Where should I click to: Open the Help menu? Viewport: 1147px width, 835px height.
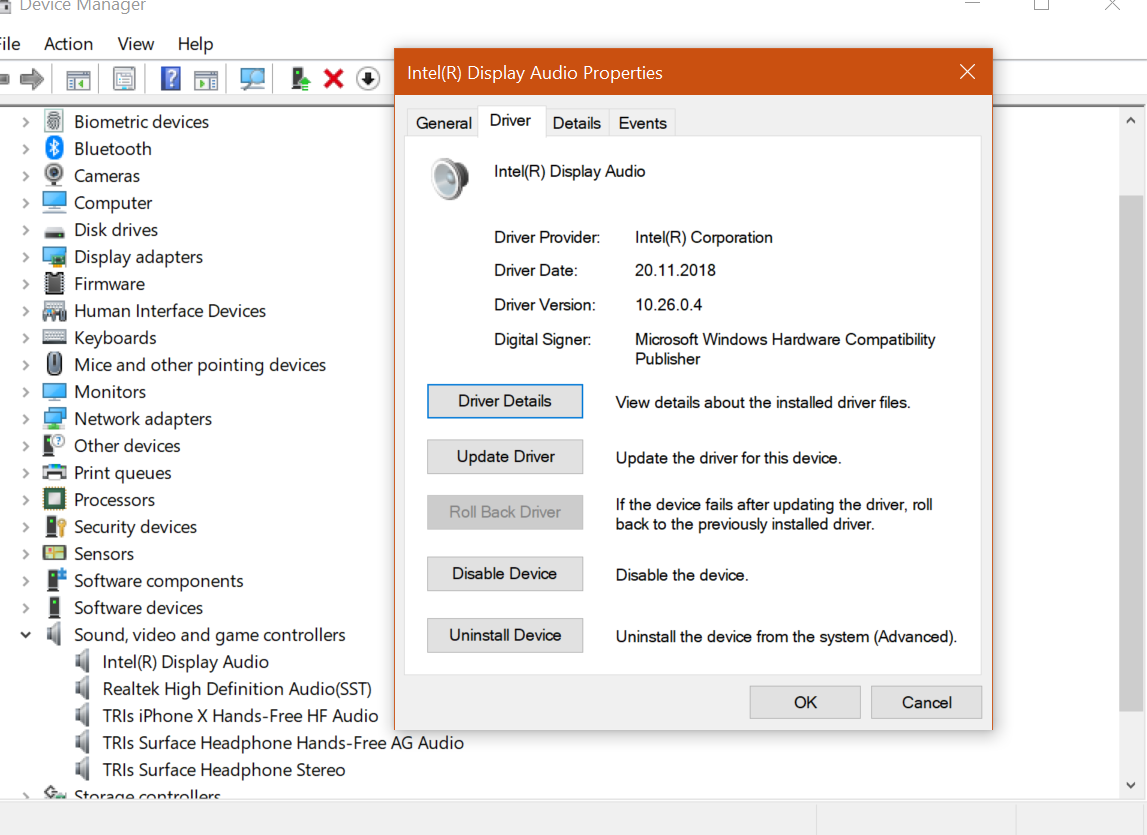pyautogui.click(x=195, y=44)
